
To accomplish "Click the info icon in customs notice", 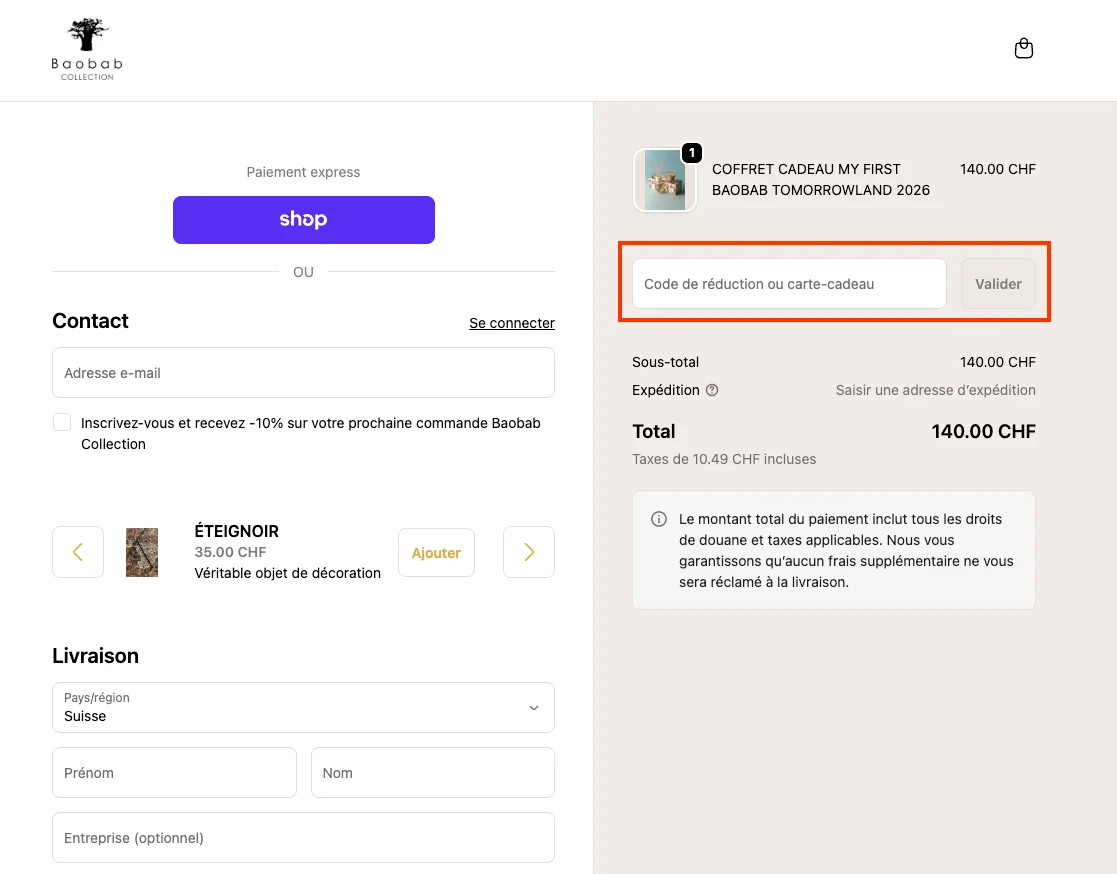I will pos(658,519).
